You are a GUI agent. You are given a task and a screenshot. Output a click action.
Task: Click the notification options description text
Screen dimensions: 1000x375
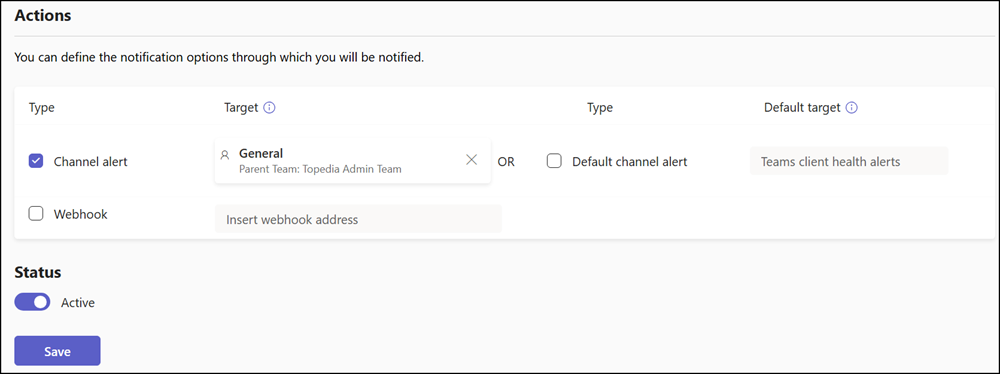coord(219,58)
